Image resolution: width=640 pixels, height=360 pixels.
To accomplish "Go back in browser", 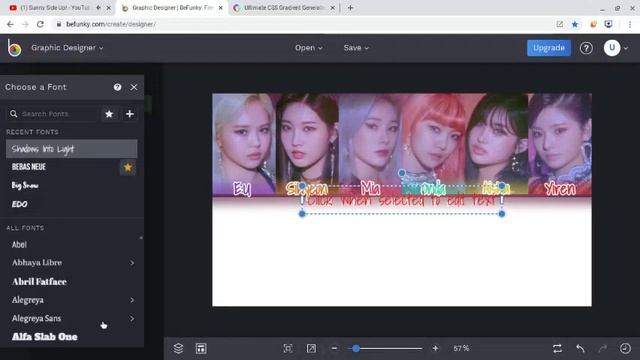I will [10, 24].
